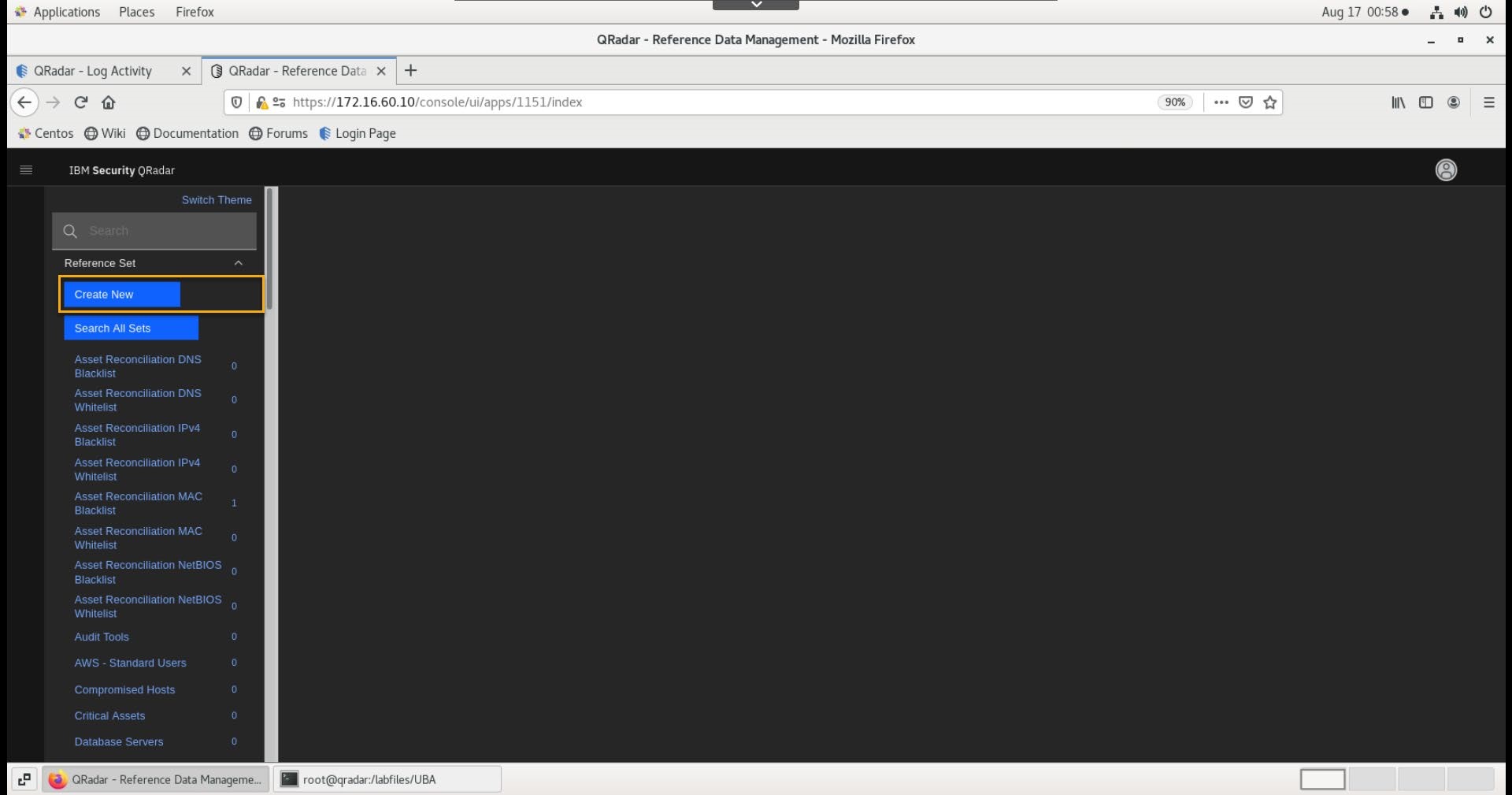The image size is (1512, 795).
Task: Open the Centos bookmark
Action: [46, 134]
